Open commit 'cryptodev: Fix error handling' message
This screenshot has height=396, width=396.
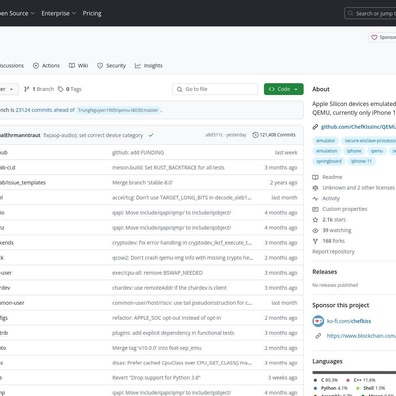pos(182,243)
